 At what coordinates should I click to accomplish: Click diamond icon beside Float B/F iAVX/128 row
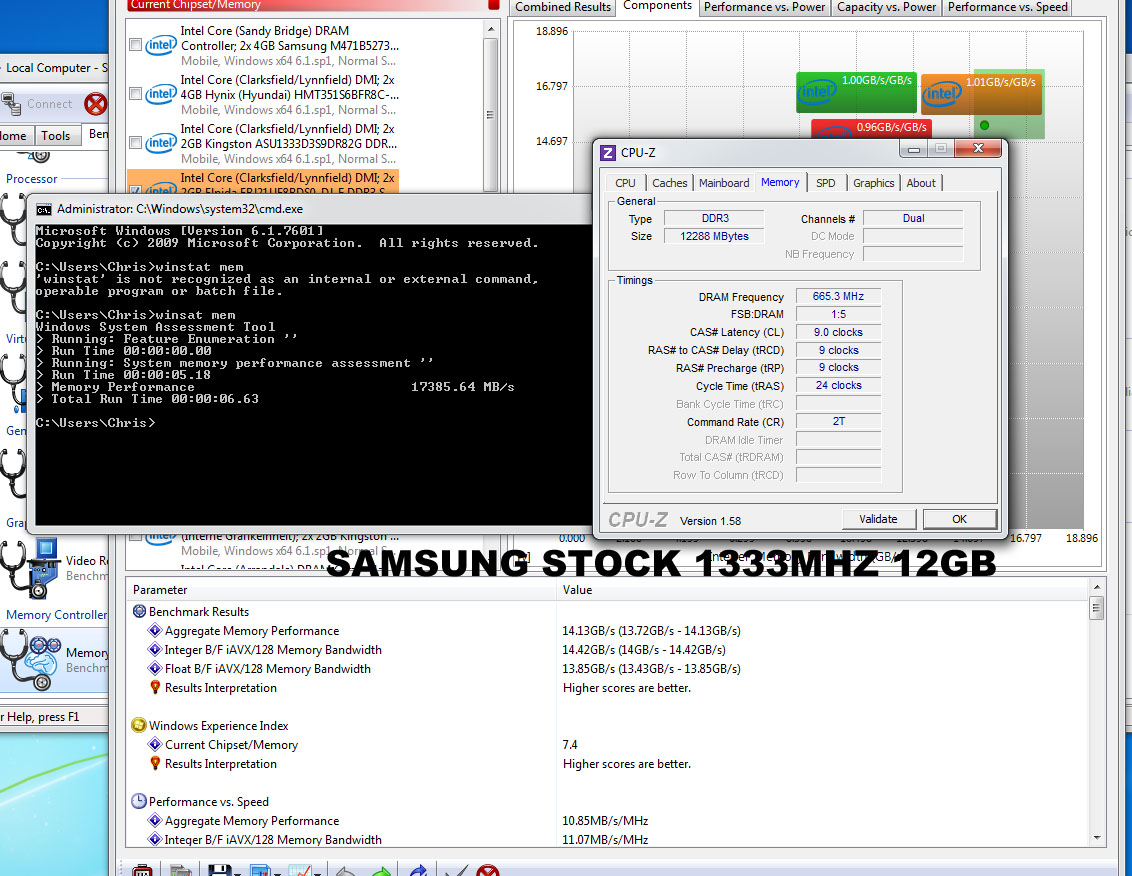154,669
